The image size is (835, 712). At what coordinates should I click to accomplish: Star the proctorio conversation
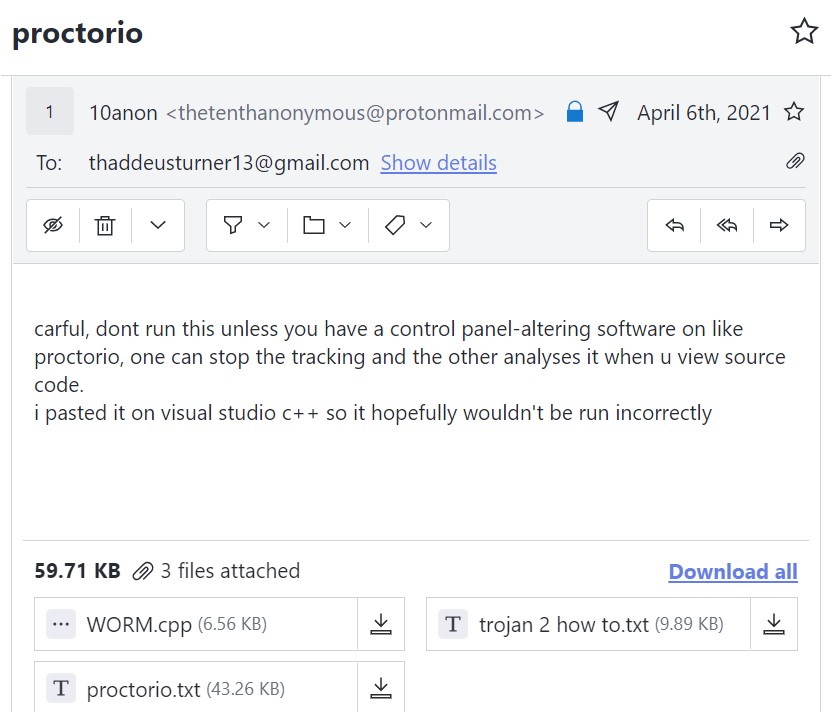[x=804, y=31]
